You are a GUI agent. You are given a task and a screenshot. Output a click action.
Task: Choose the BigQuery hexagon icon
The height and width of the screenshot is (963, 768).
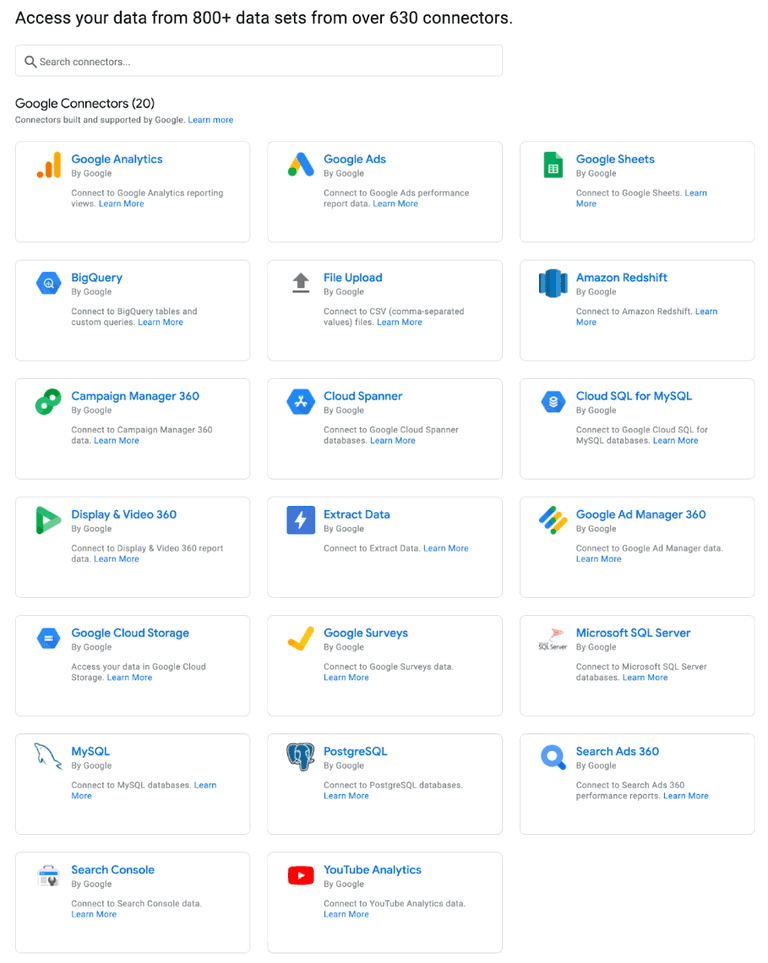coord(48,284)
